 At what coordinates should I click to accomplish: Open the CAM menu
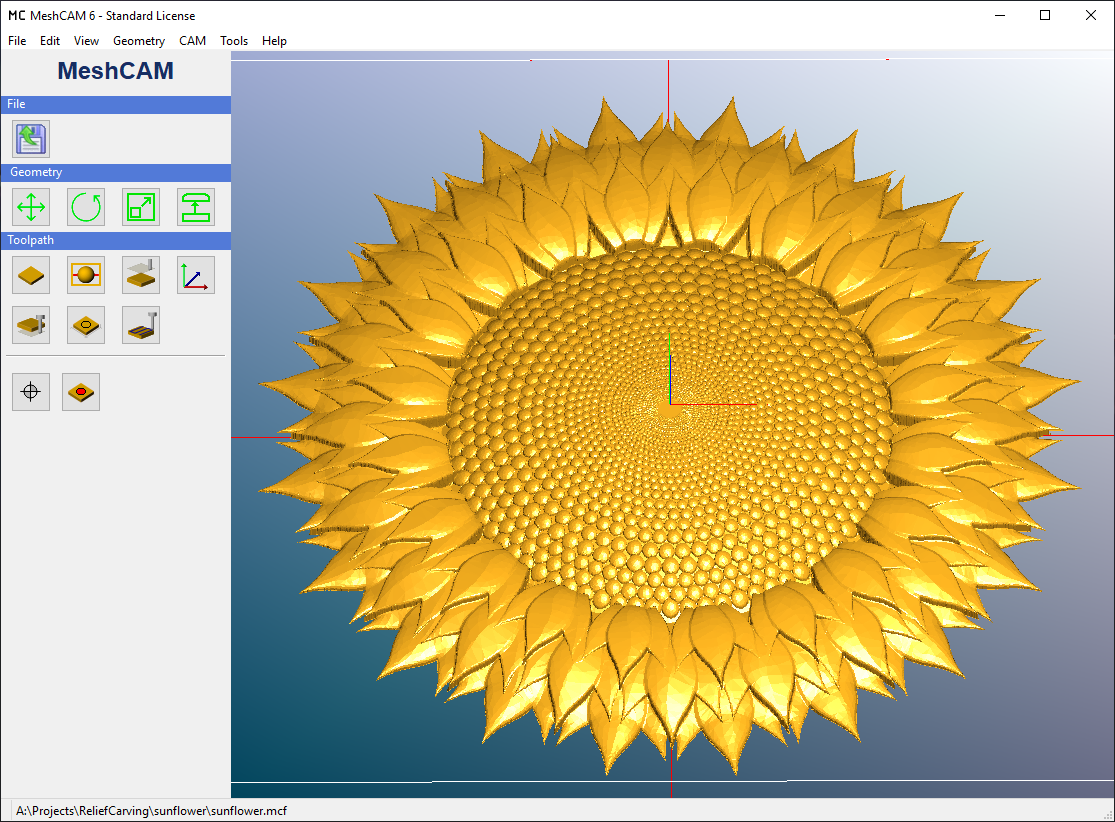pyautogui.click(x=192, y=41)
